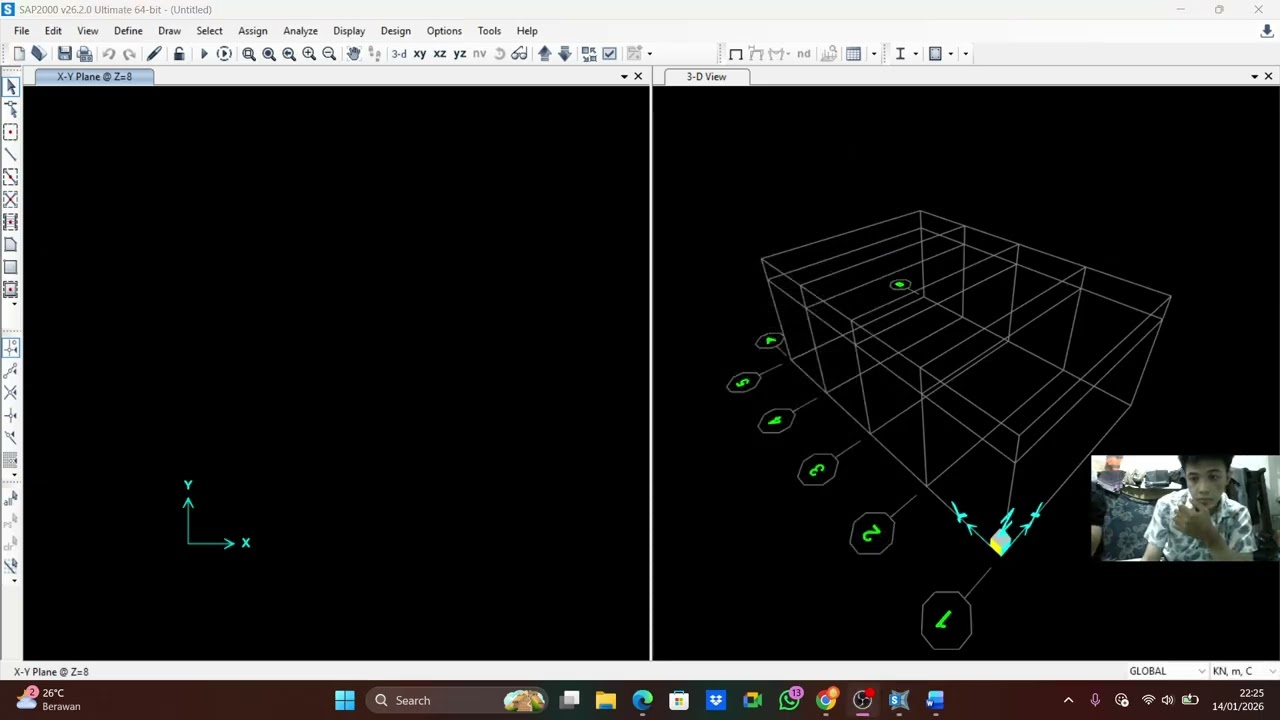Open WhatsApp from the taskbar
Screen dimensions: 1280x720
click(789, 700)
